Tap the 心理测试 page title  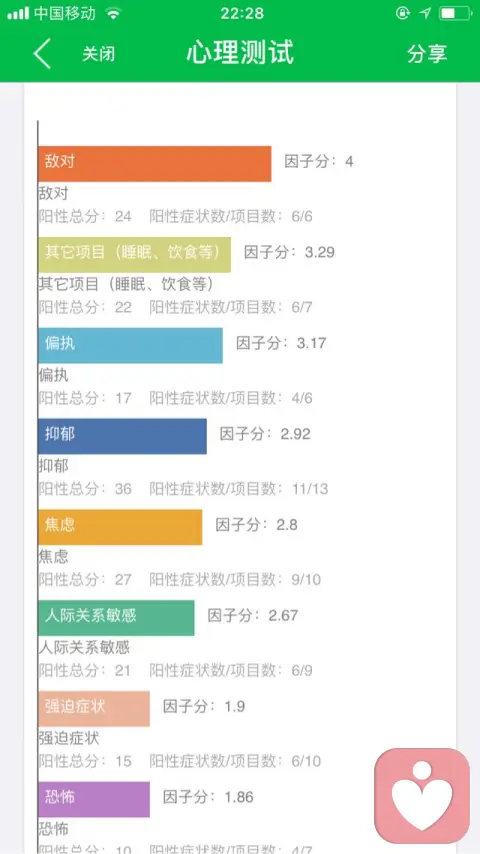click(x=240, y=53)
